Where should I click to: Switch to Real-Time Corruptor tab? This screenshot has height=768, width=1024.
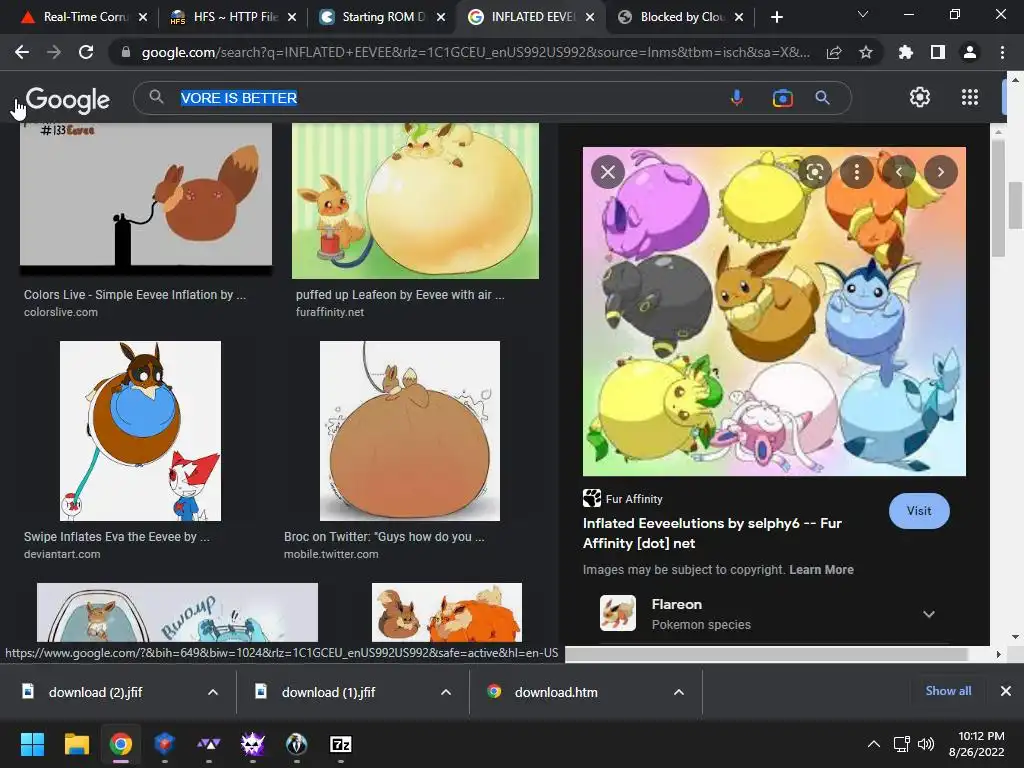click(x=84, y=17)
